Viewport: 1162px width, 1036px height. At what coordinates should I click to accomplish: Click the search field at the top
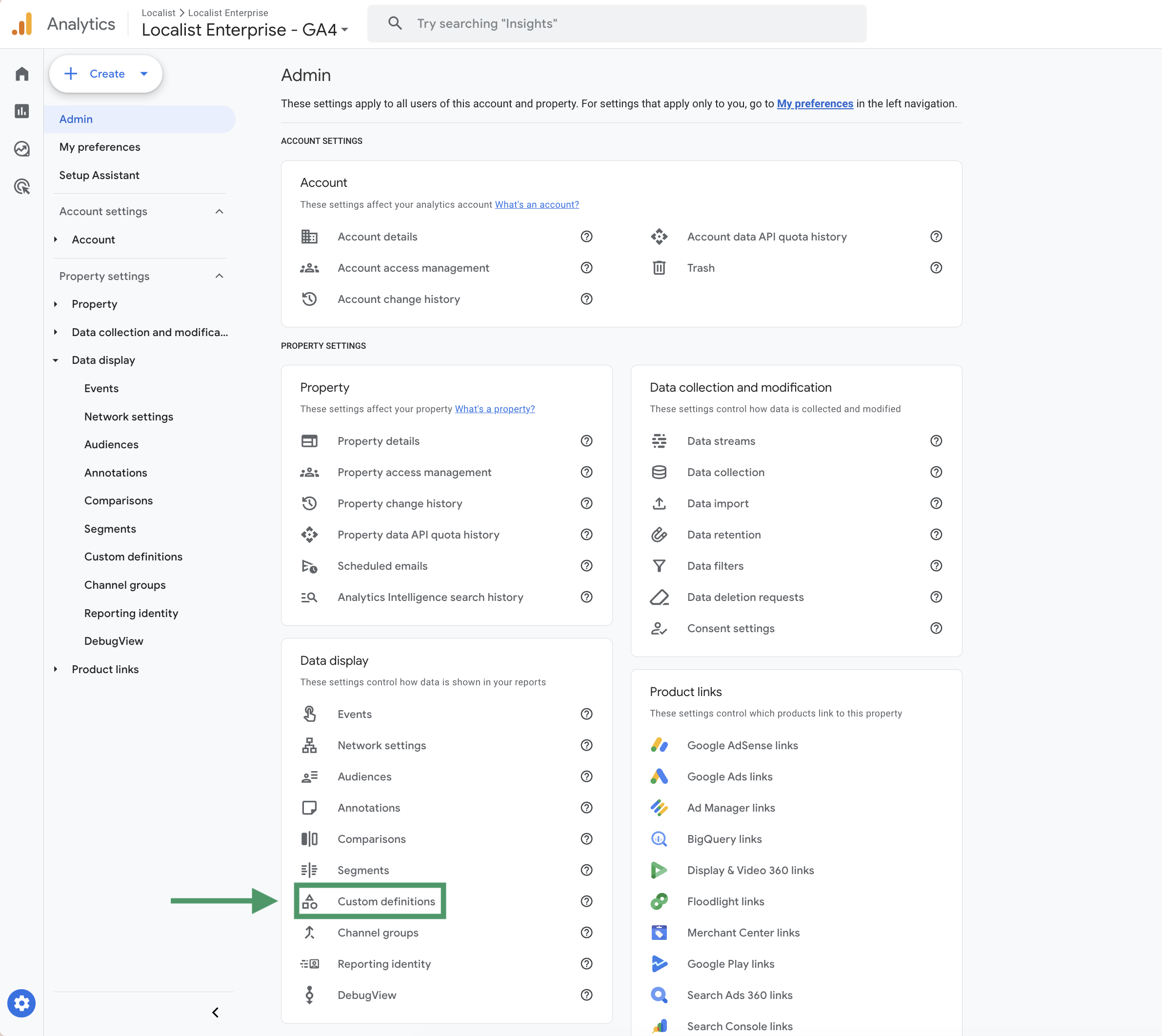pos(617,24)
